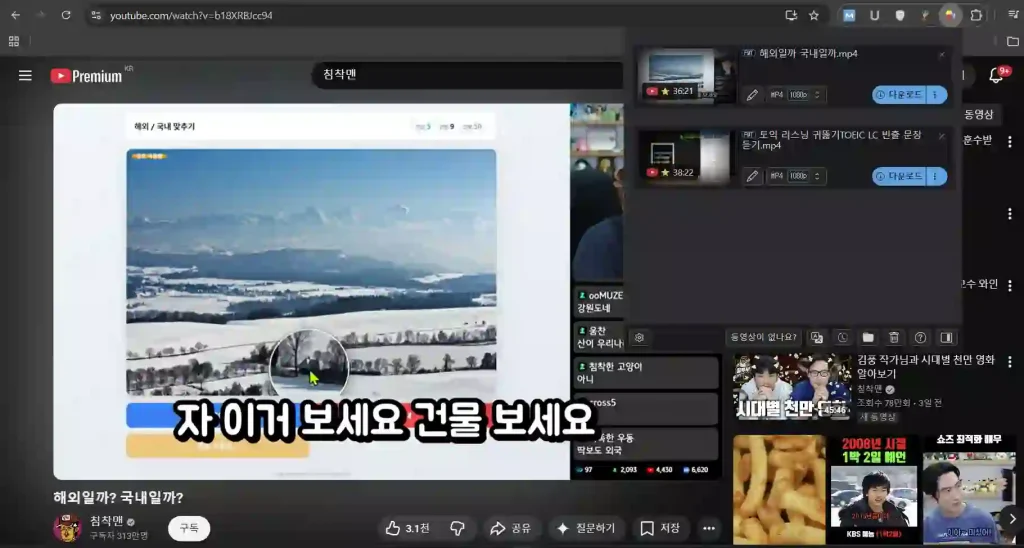Open YouTube notifications bell
Viewport: 1024px width, 548px height.
point(996,75)
